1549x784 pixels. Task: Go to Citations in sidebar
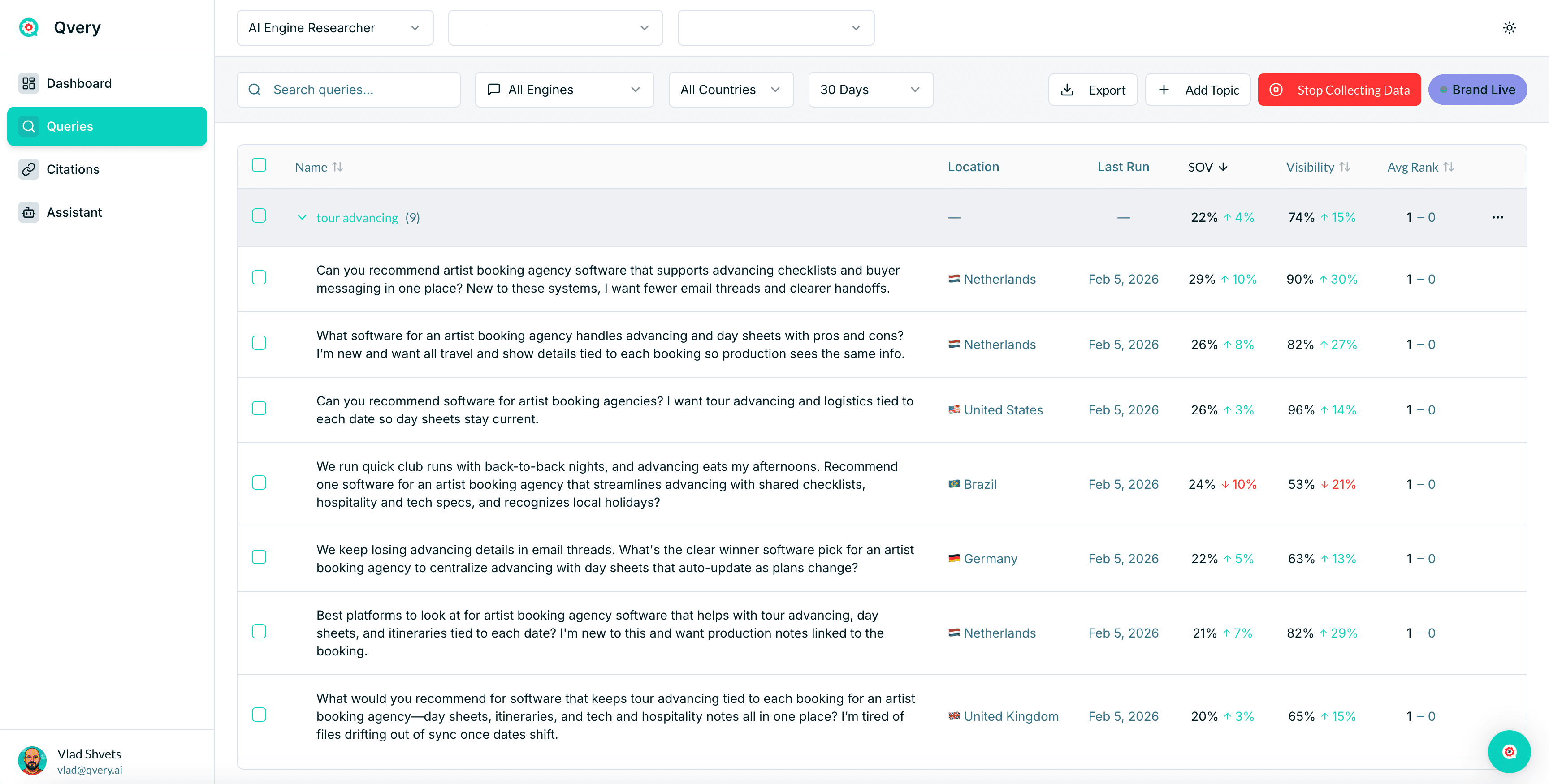73,169
